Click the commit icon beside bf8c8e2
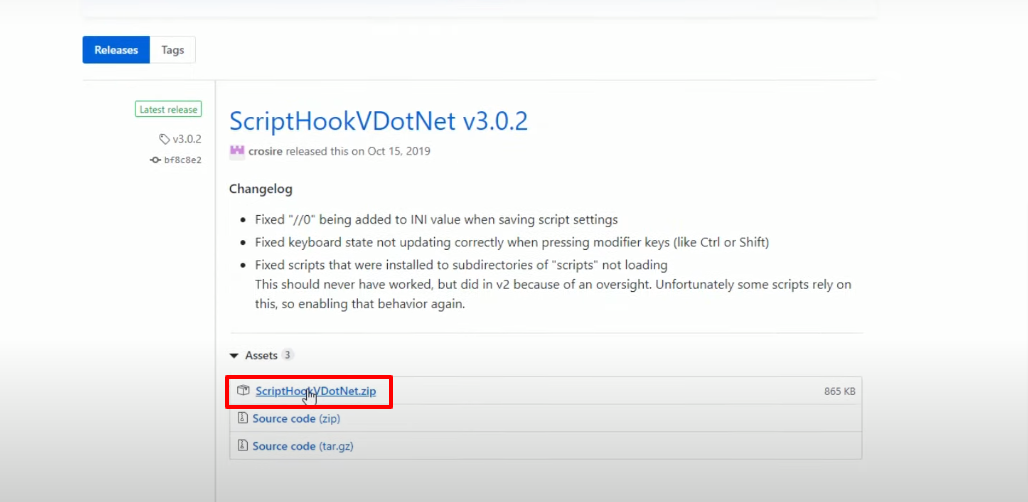 (x=155, y=159)
